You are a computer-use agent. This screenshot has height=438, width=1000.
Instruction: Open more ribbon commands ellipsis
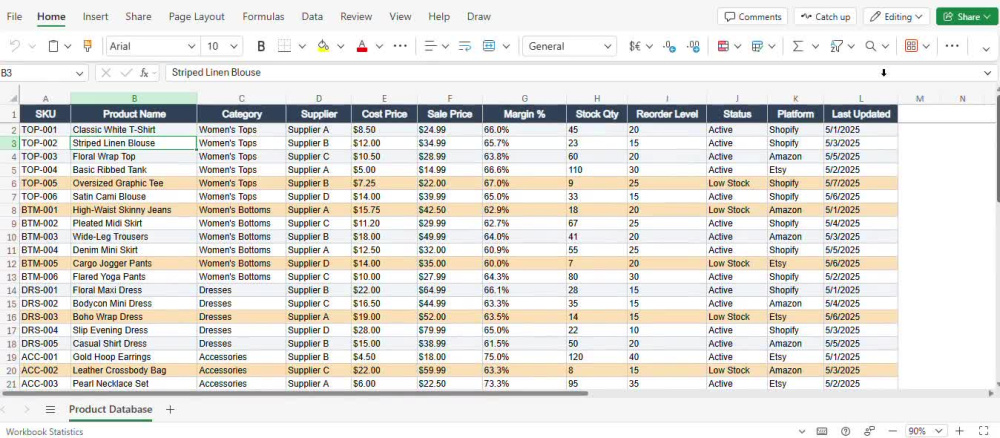click(952, 46)
